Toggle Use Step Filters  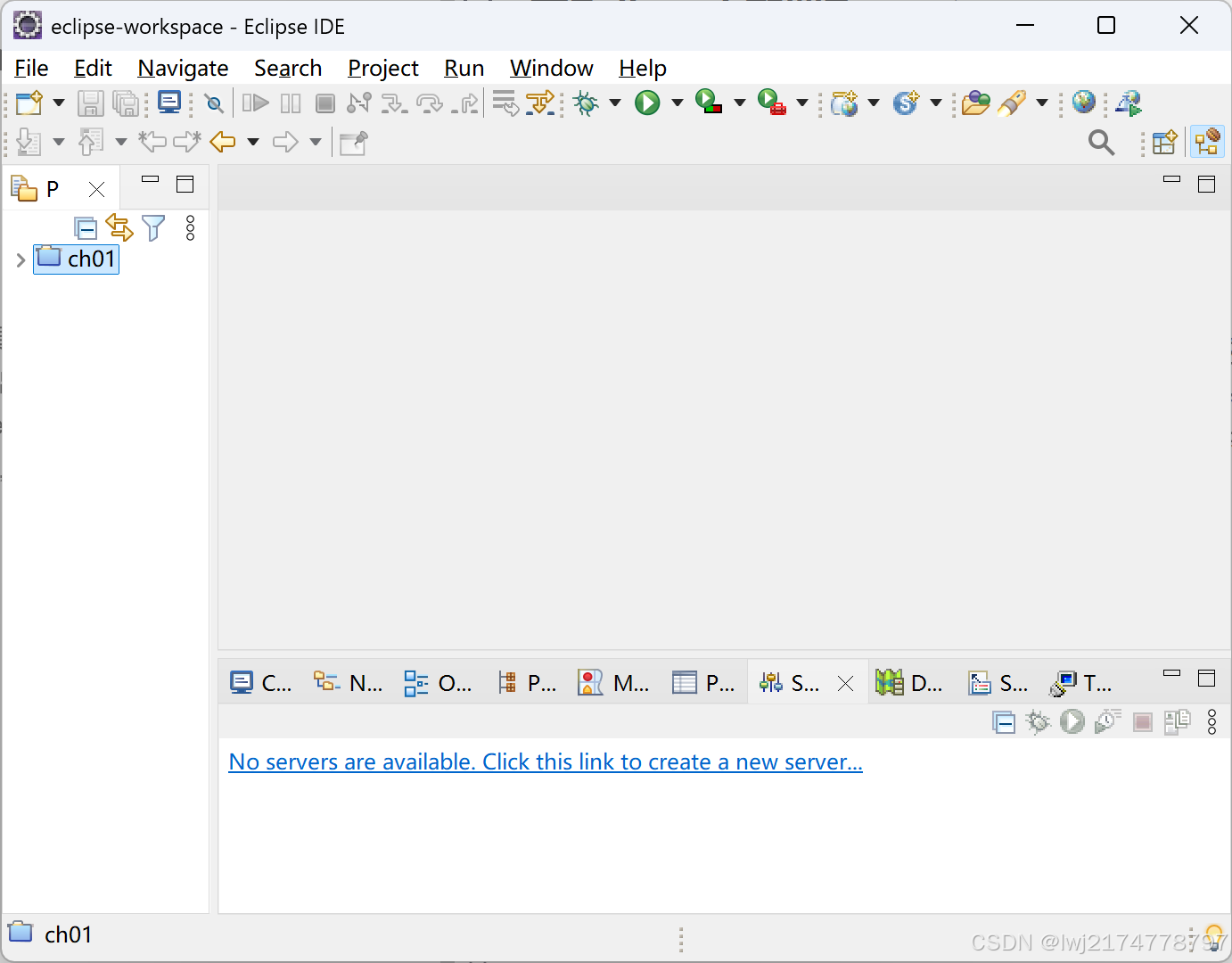coord(540,103)
